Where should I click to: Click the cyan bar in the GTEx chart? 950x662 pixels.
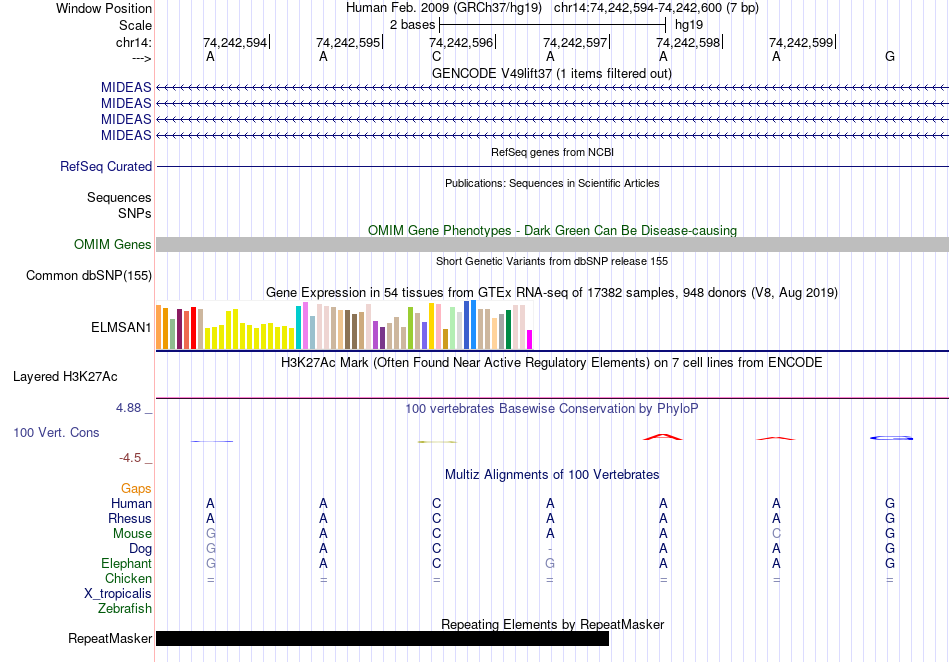click(x=298, y=327)
